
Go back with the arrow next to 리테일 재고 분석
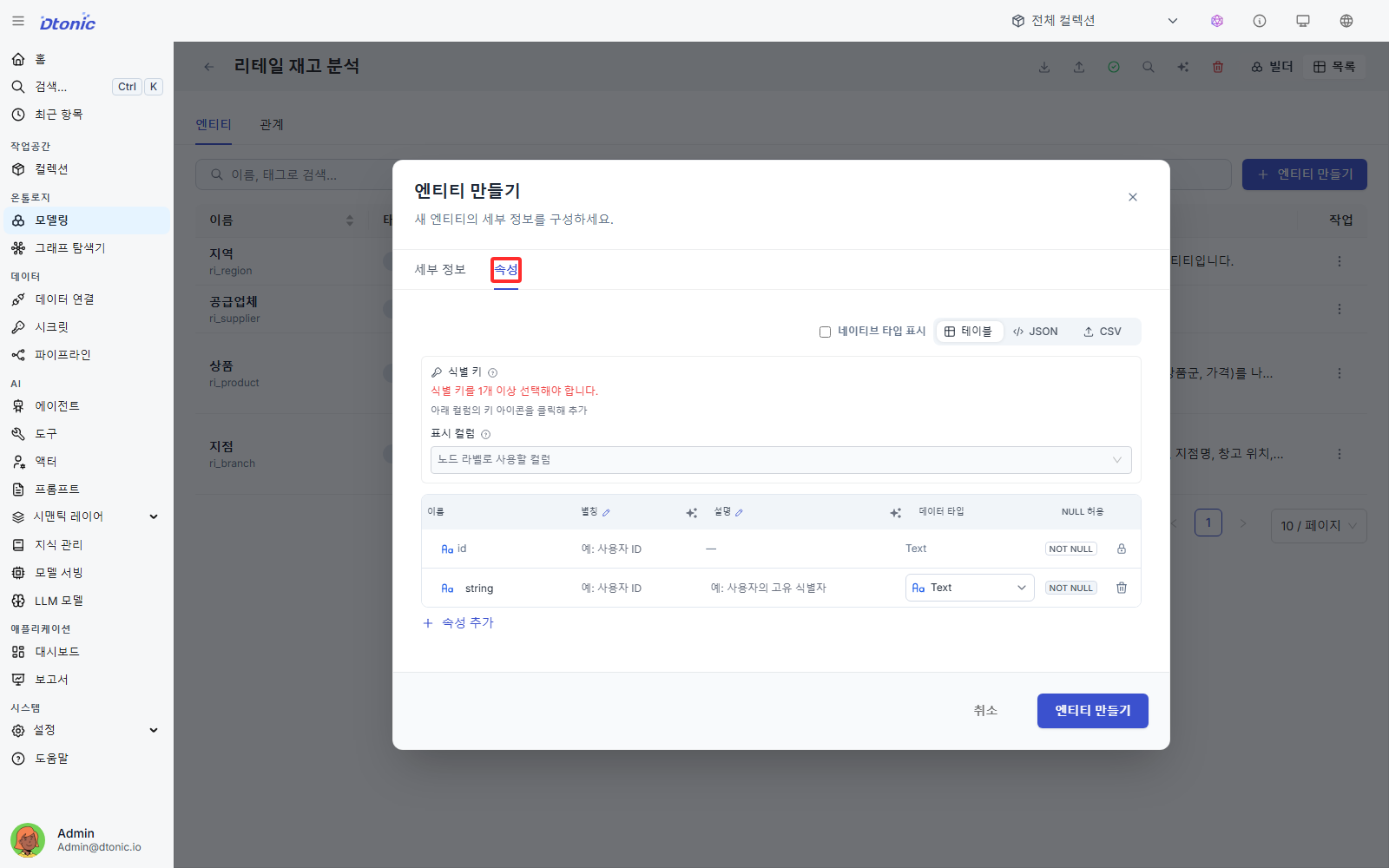click(209, 67)
